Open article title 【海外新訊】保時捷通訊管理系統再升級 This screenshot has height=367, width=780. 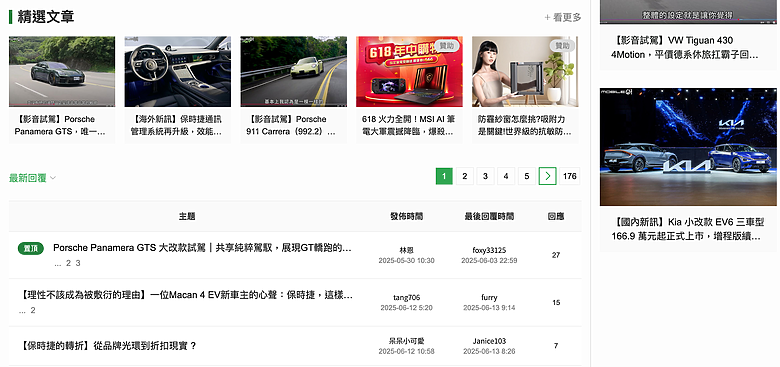[178, 125]
